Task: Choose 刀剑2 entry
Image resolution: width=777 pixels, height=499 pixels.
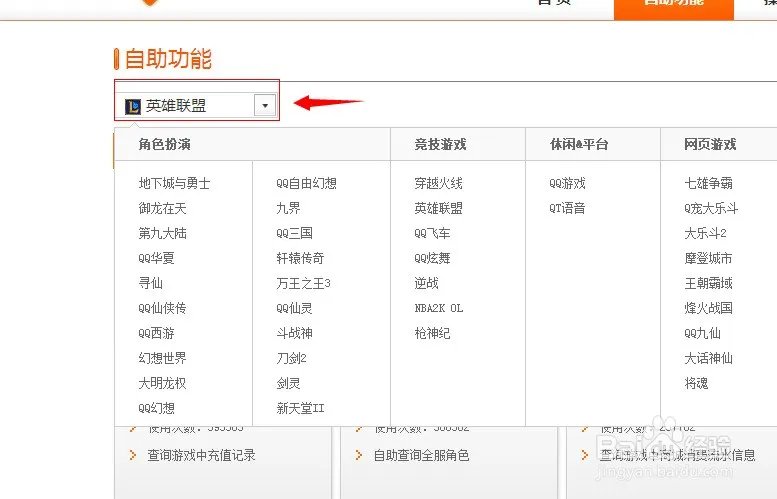Action: 291,358
